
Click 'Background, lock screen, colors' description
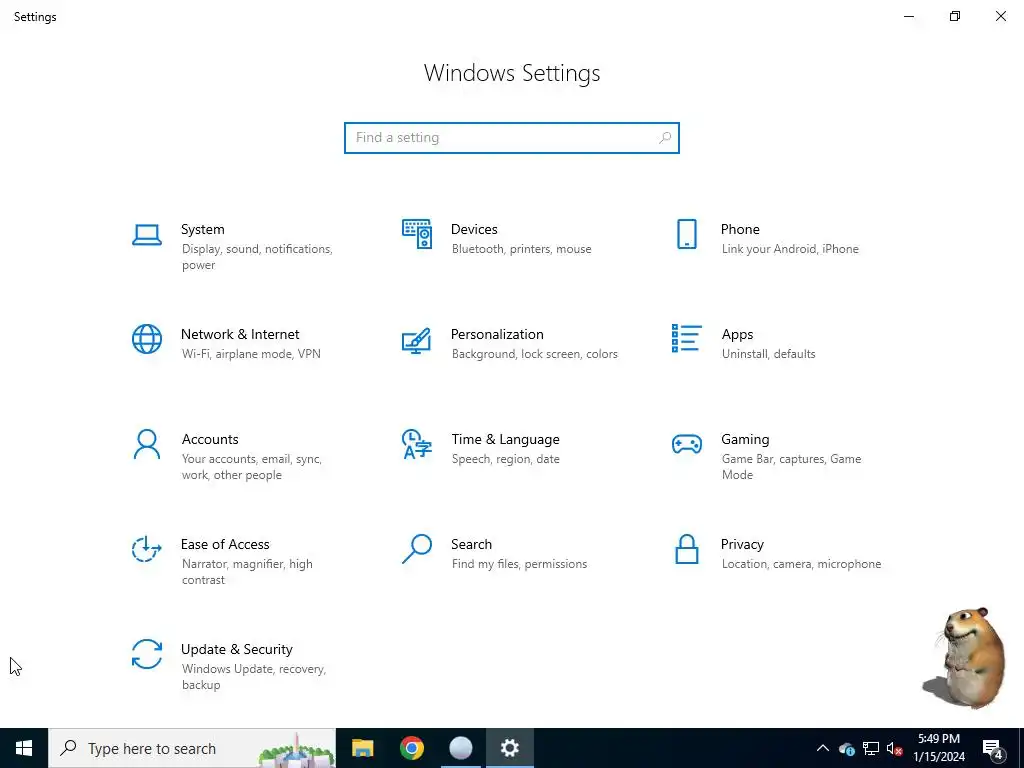(534, 354)
